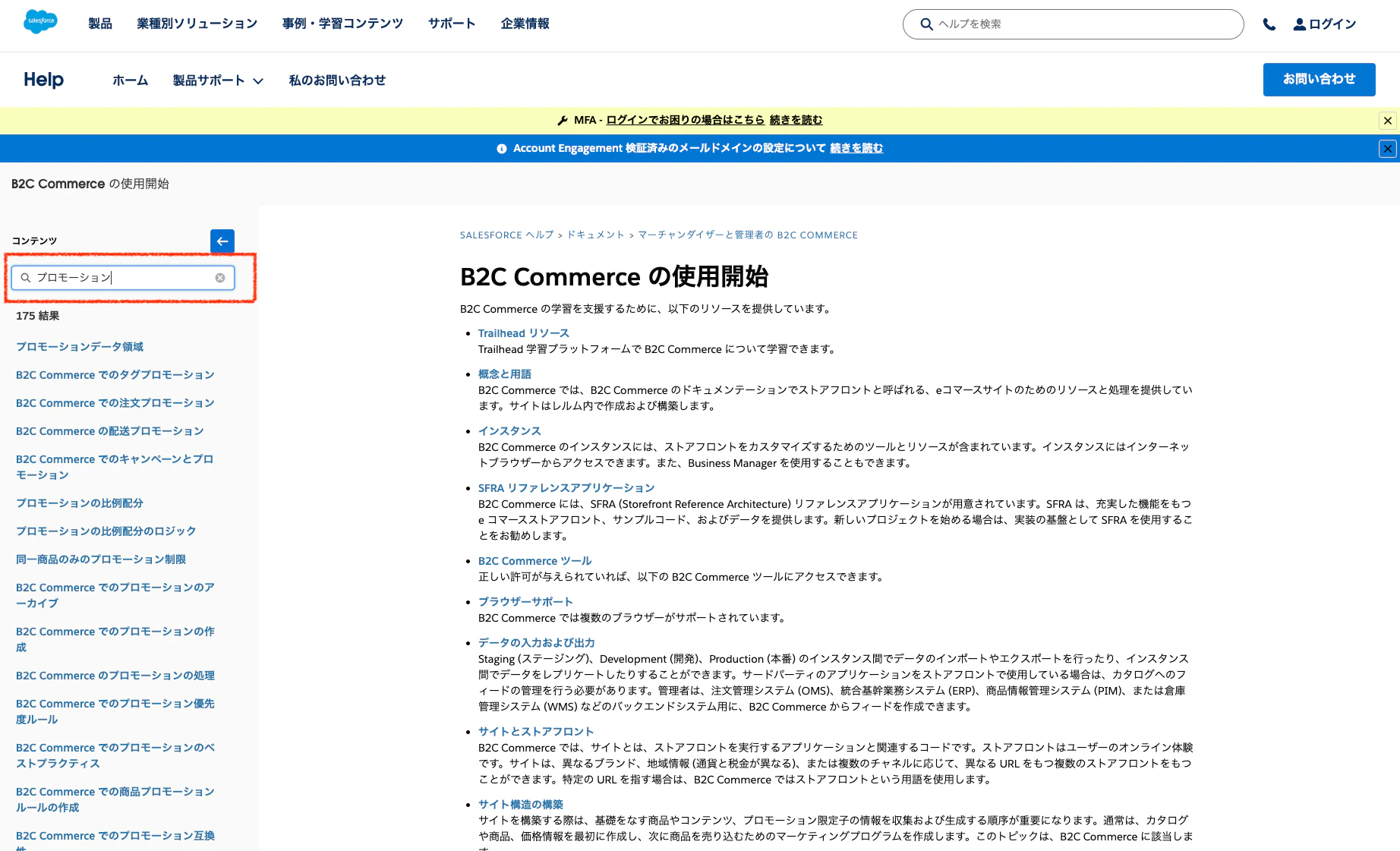The height and width of the screenshot is (851, 1400).
Task: Click the sidebar search magnifier icon
Action: click(x=26, y=278)
